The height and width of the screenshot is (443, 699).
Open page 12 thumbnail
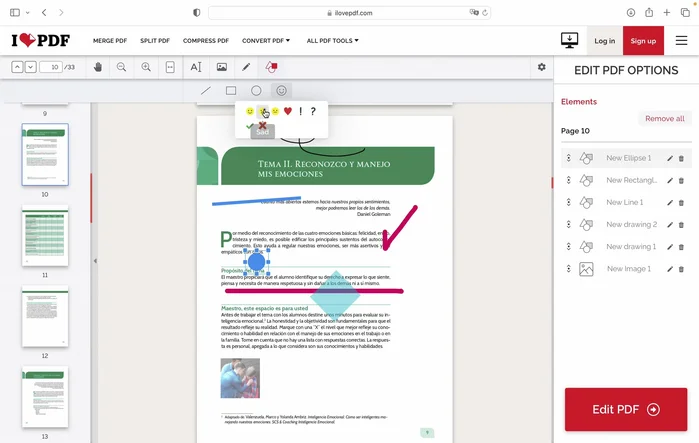coord(45,316)
